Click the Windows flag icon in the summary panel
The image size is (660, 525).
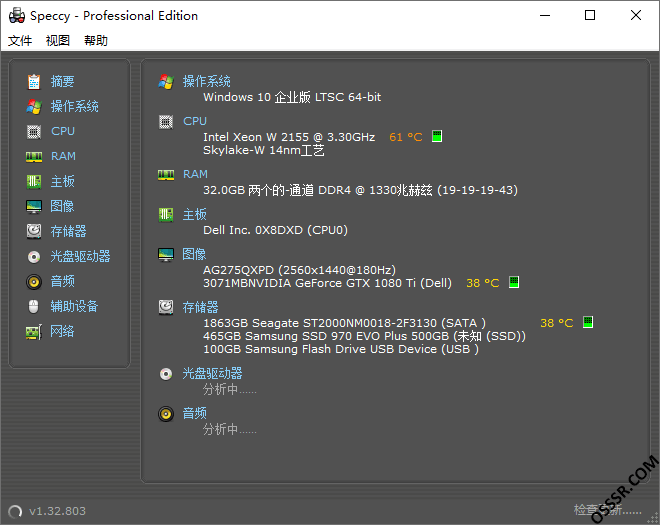tap(166, 82)
